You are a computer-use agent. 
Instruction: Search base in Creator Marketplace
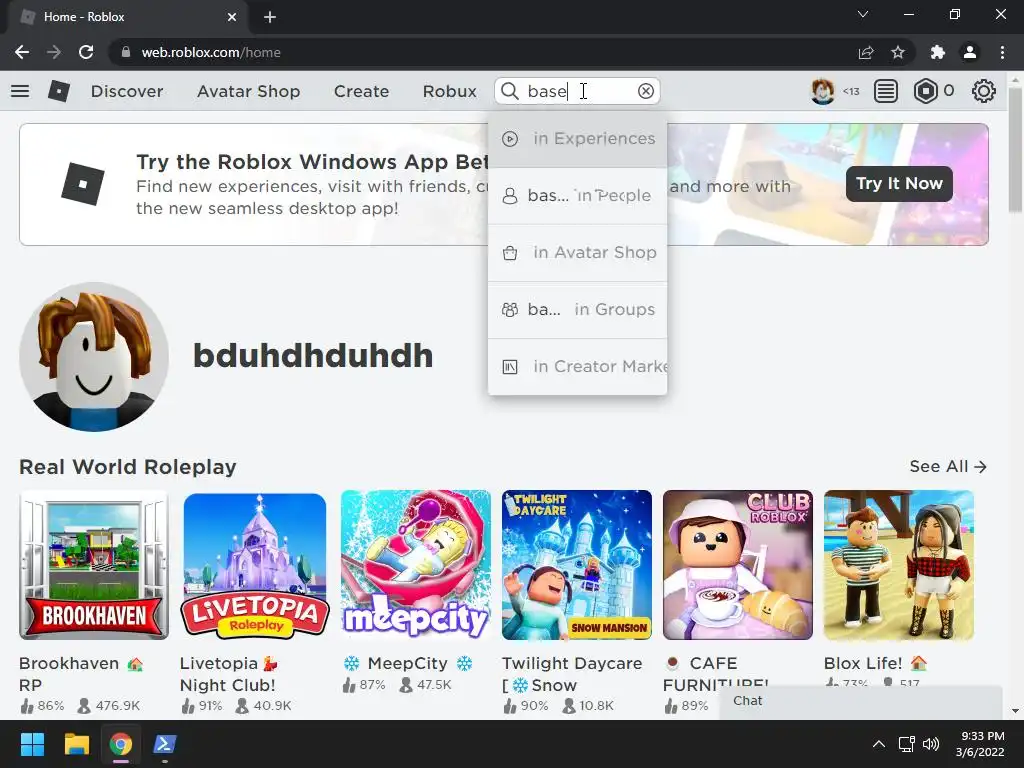coord(577,366)
